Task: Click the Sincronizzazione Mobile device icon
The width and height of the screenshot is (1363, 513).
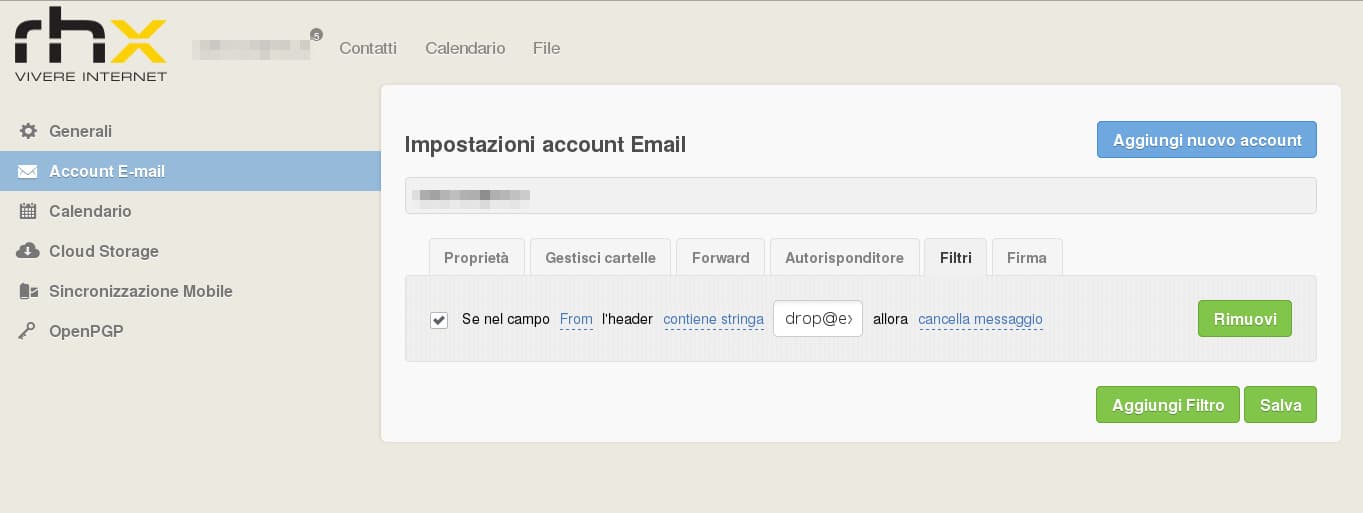Action: (x=28, y=291)
